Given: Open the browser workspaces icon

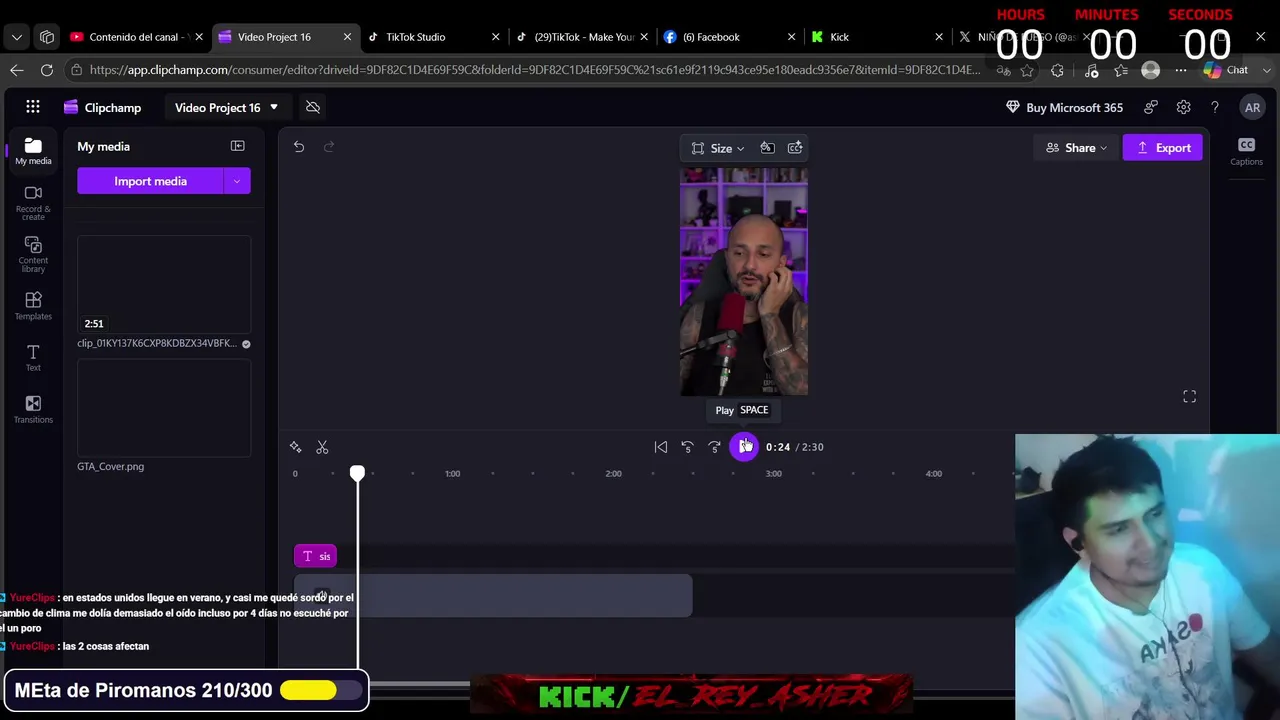Looking at the screenshot, I should (47, 37).
